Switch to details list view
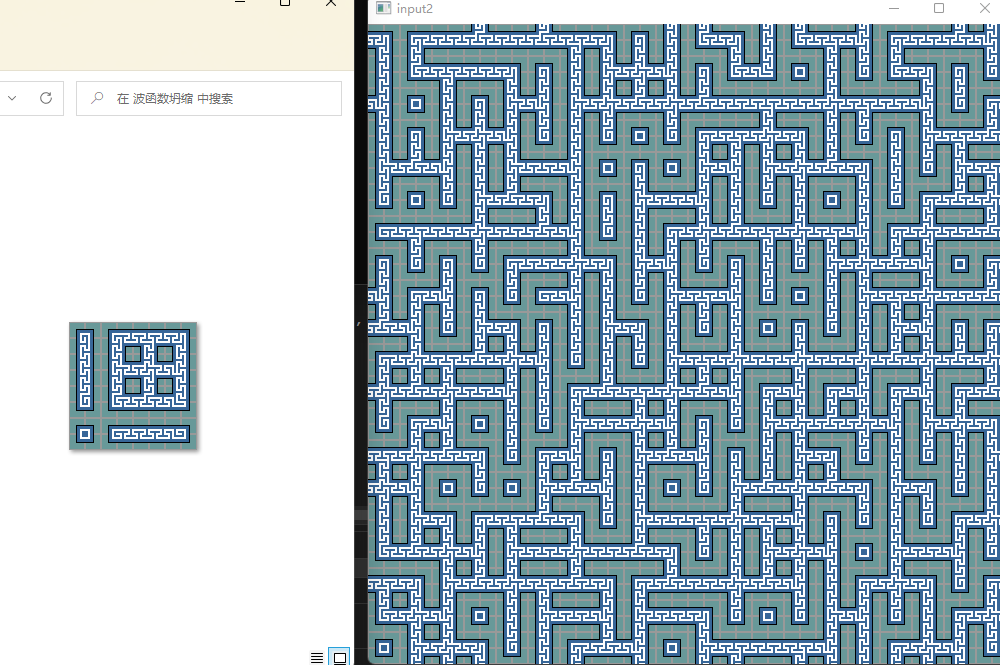 pos(317,657)
